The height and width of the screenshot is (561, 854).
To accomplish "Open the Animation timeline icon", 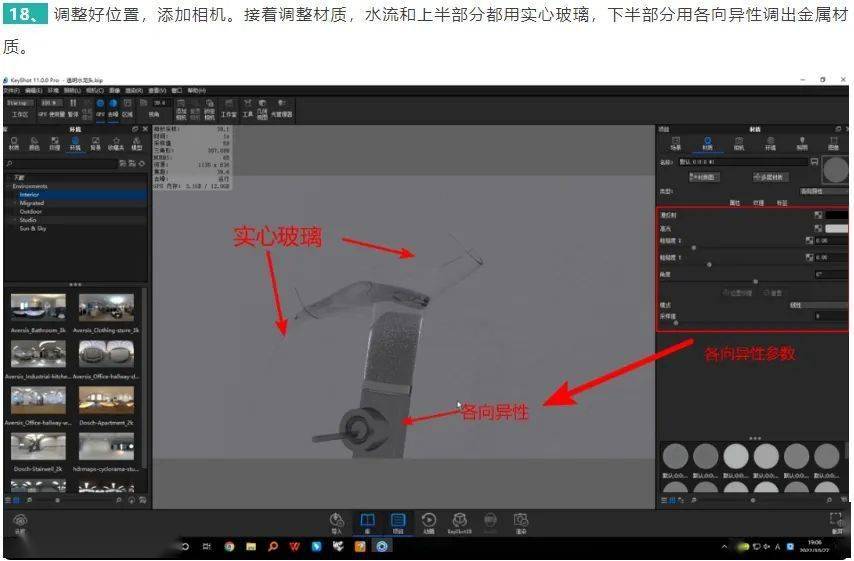I will coord(429,522).
